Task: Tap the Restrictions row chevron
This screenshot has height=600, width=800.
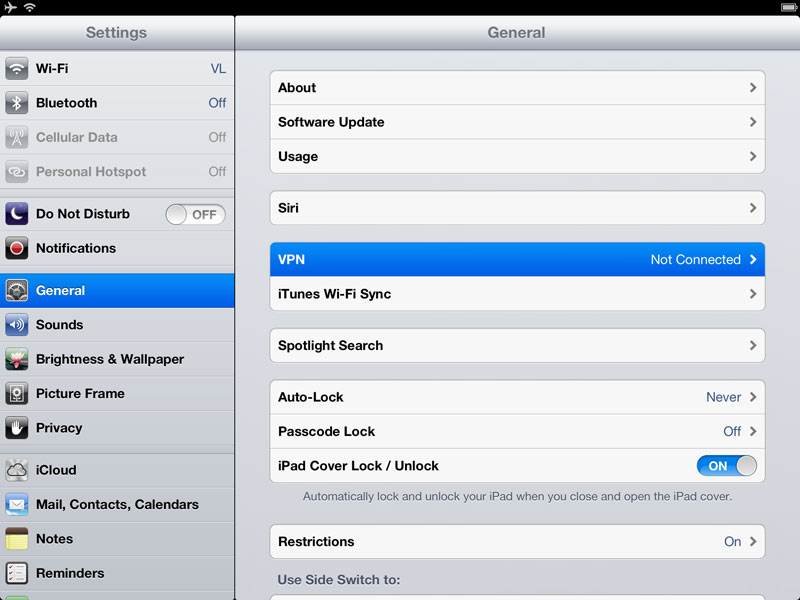Action: (x=753, y=541)
